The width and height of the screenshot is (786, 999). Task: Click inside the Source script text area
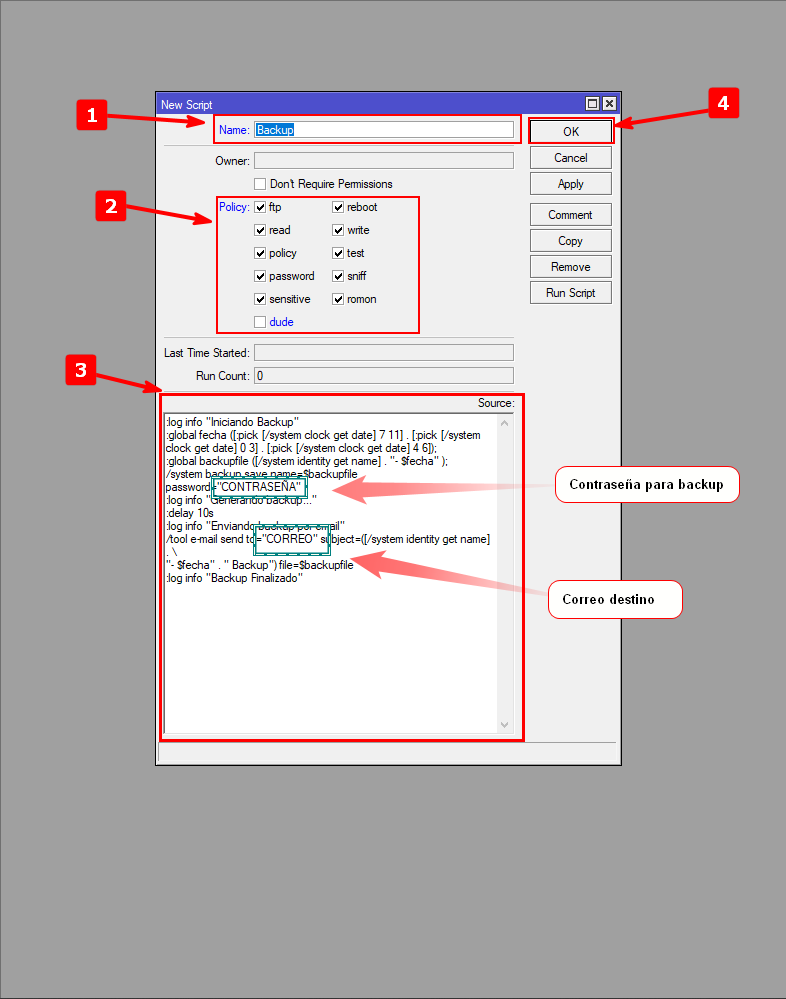330,650
